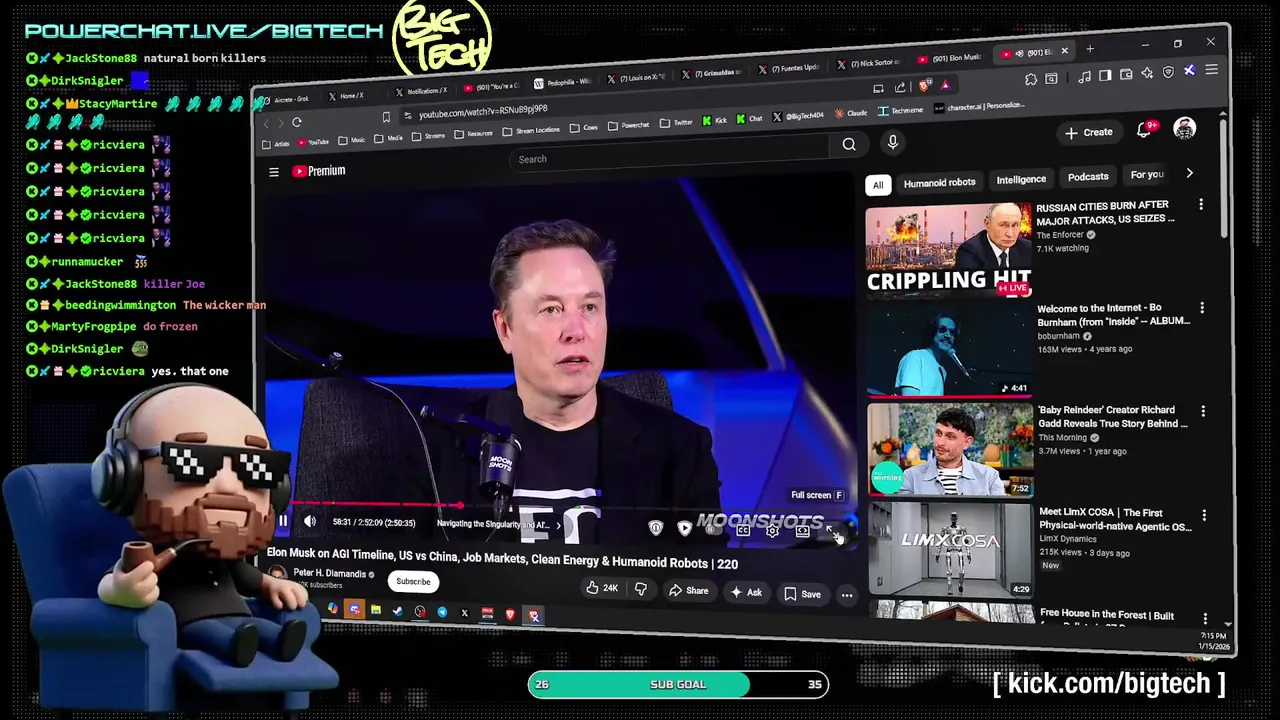Open the Brave Rewards triangle icon
Viewport: 1280px width, 720px height.
[x=946, y=85]
